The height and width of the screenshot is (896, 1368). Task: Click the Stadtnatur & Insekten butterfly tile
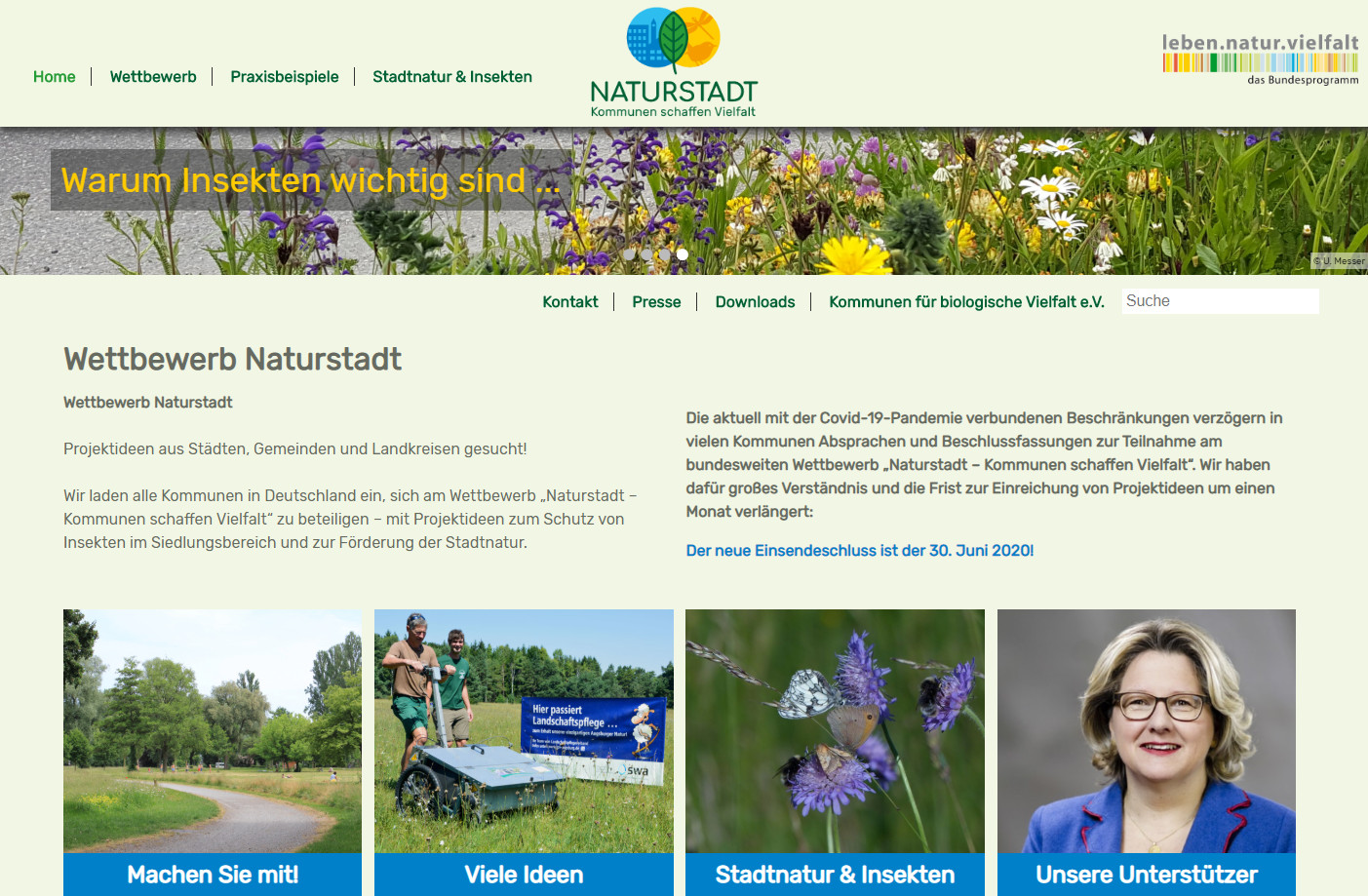tap(835, 731)
